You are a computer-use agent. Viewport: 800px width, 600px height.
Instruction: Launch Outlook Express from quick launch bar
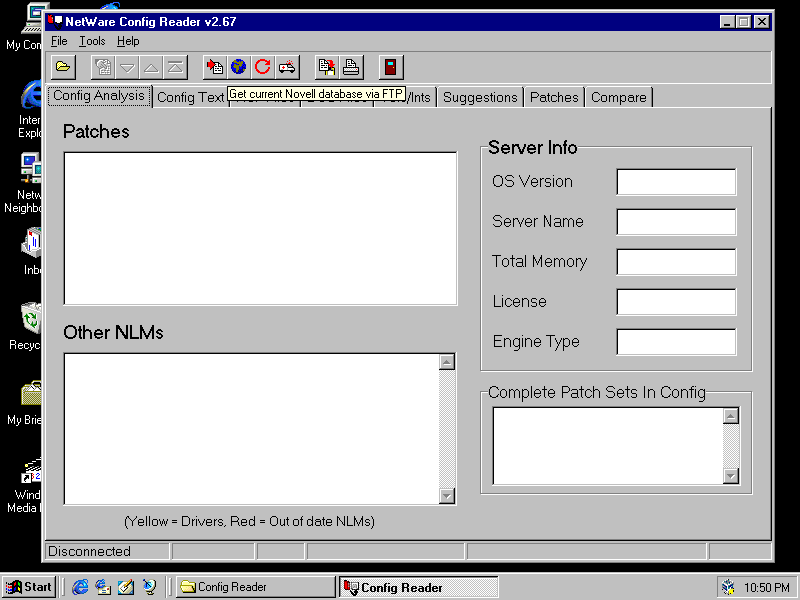click(103, 587)
